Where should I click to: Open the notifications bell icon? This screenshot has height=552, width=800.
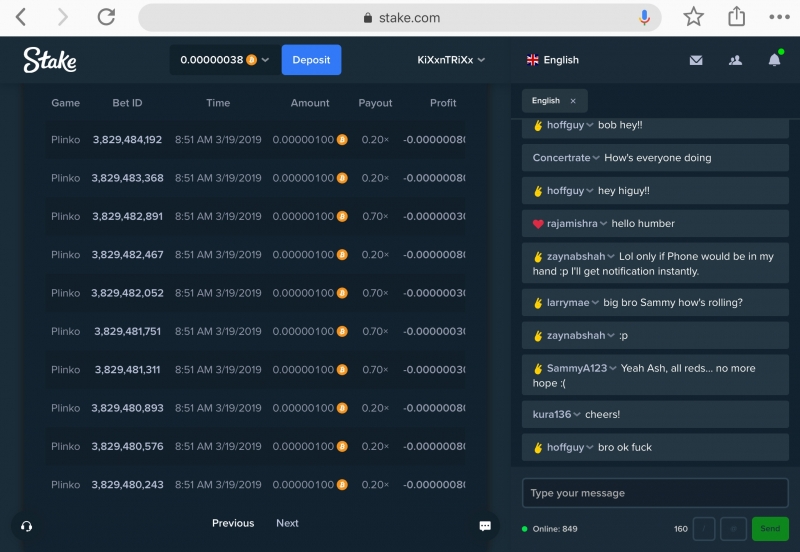[774, 59]
